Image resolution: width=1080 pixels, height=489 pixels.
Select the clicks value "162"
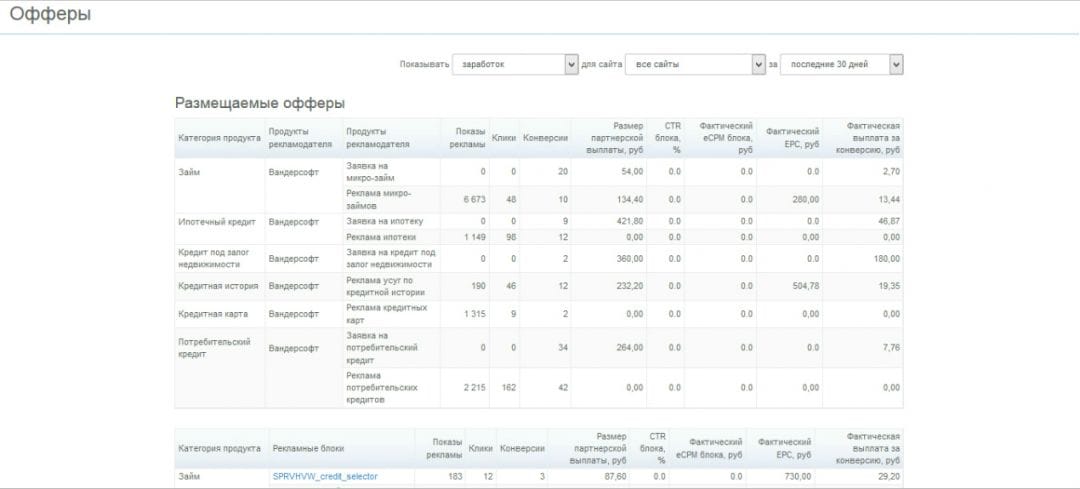[509, 388]
